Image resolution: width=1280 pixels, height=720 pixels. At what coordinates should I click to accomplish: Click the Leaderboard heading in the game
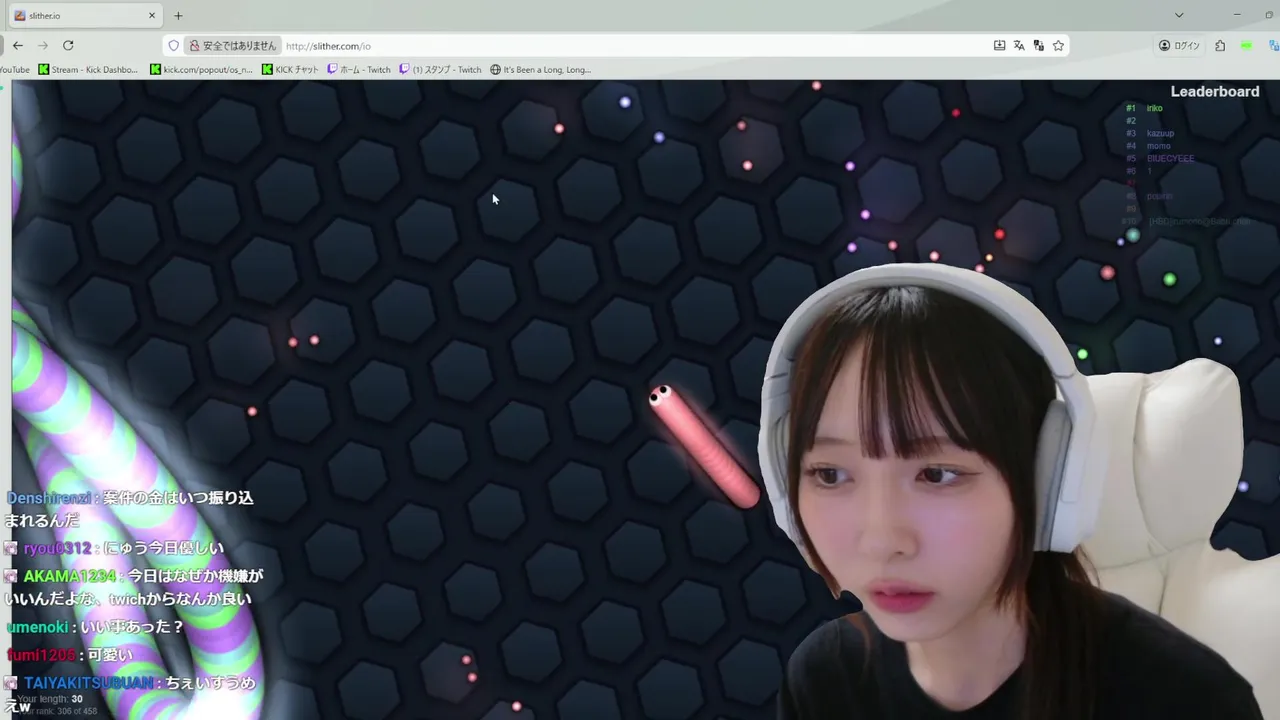click(x=1215, y=91)
